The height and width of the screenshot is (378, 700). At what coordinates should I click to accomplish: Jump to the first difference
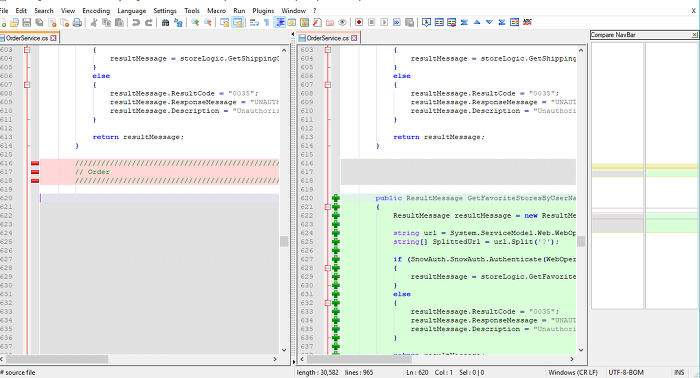click(464, 22)
